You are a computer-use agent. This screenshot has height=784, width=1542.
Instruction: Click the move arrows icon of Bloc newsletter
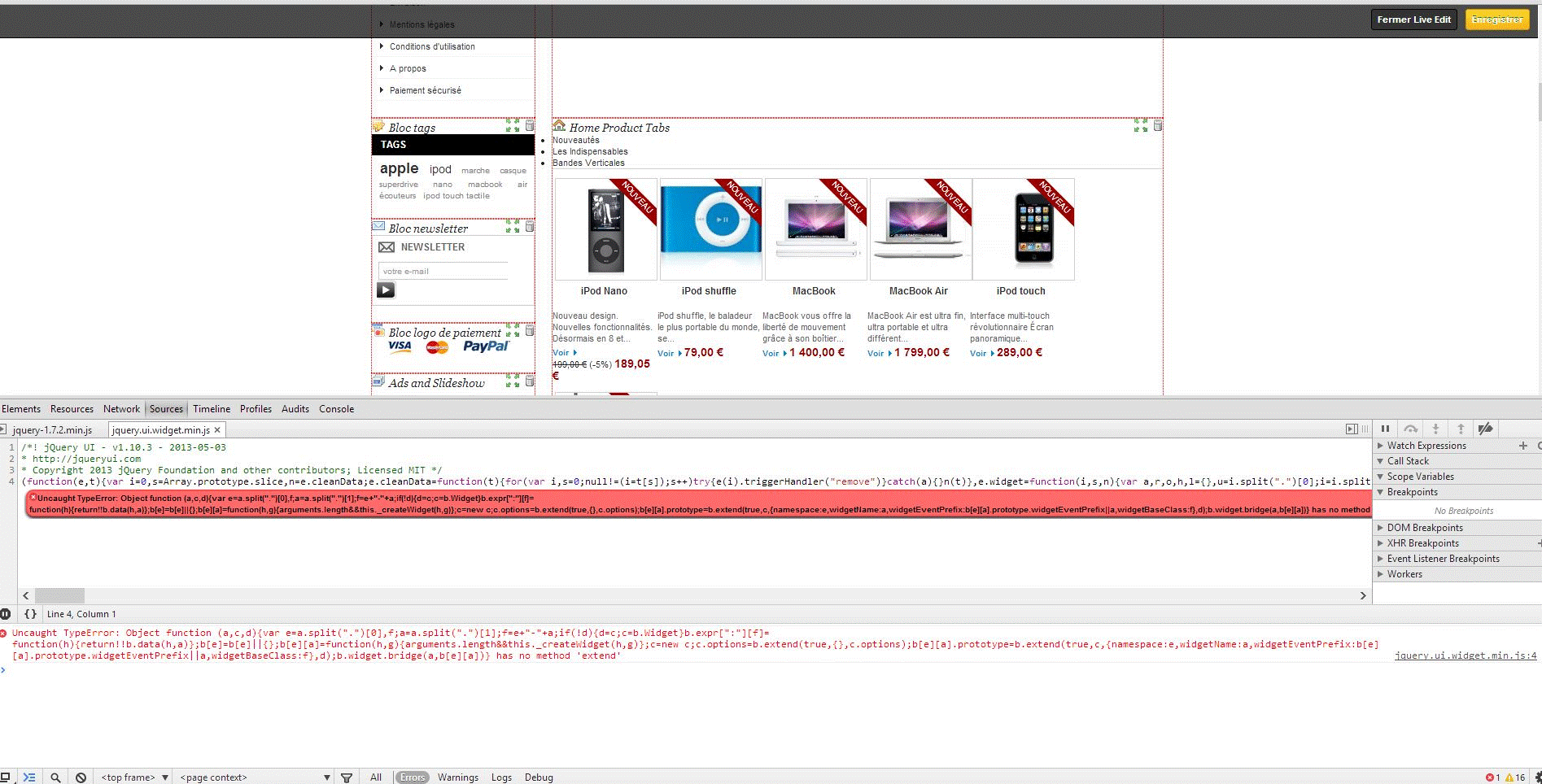tap(513, 227)
